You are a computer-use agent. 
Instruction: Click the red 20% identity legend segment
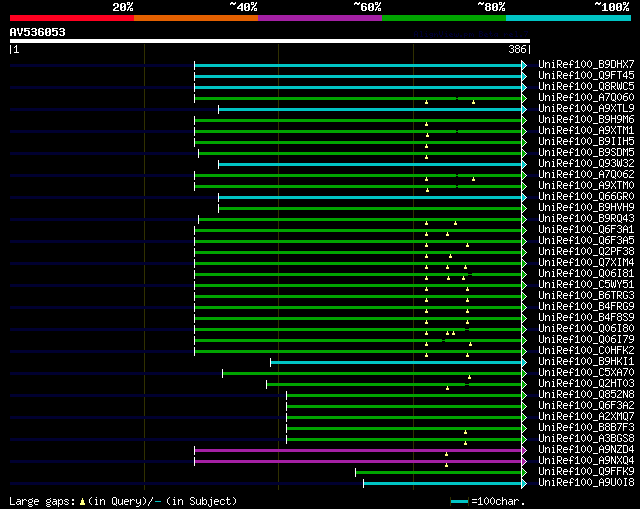[x=72, y=18]
